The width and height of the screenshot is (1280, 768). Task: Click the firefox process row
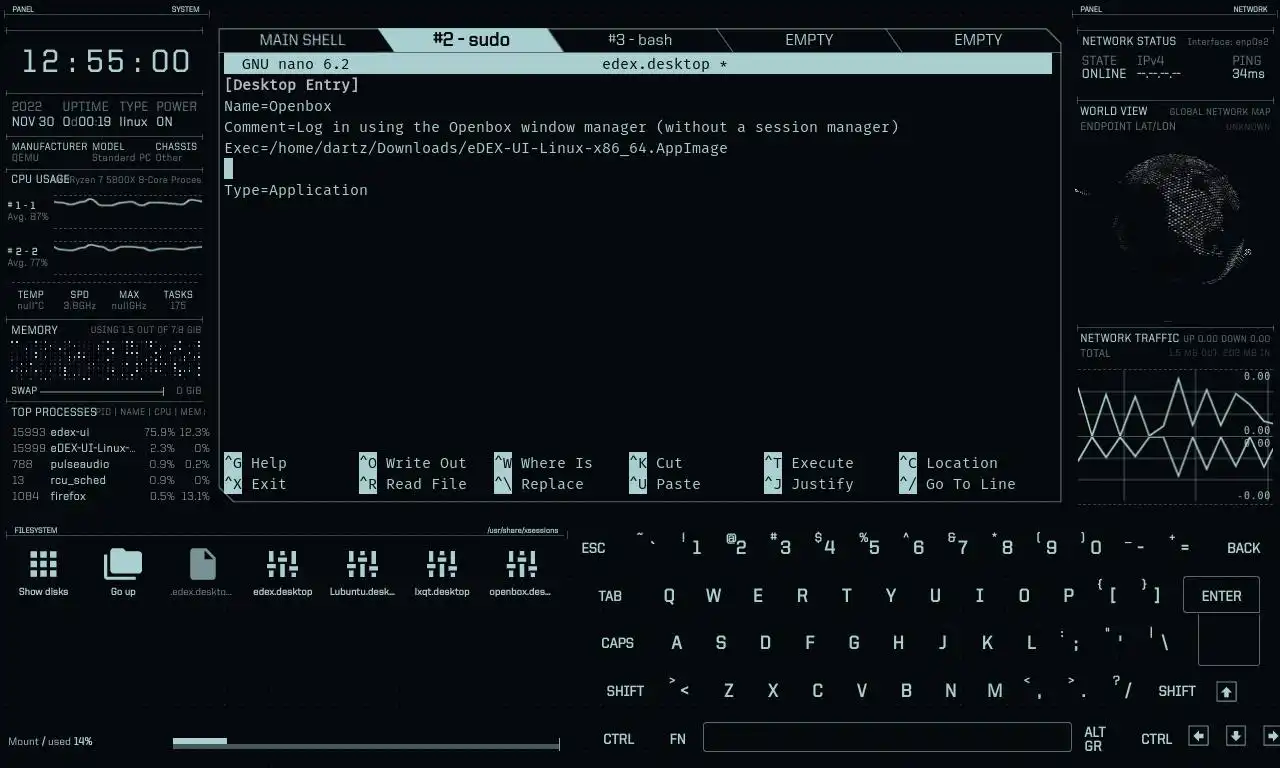[110, 496]
